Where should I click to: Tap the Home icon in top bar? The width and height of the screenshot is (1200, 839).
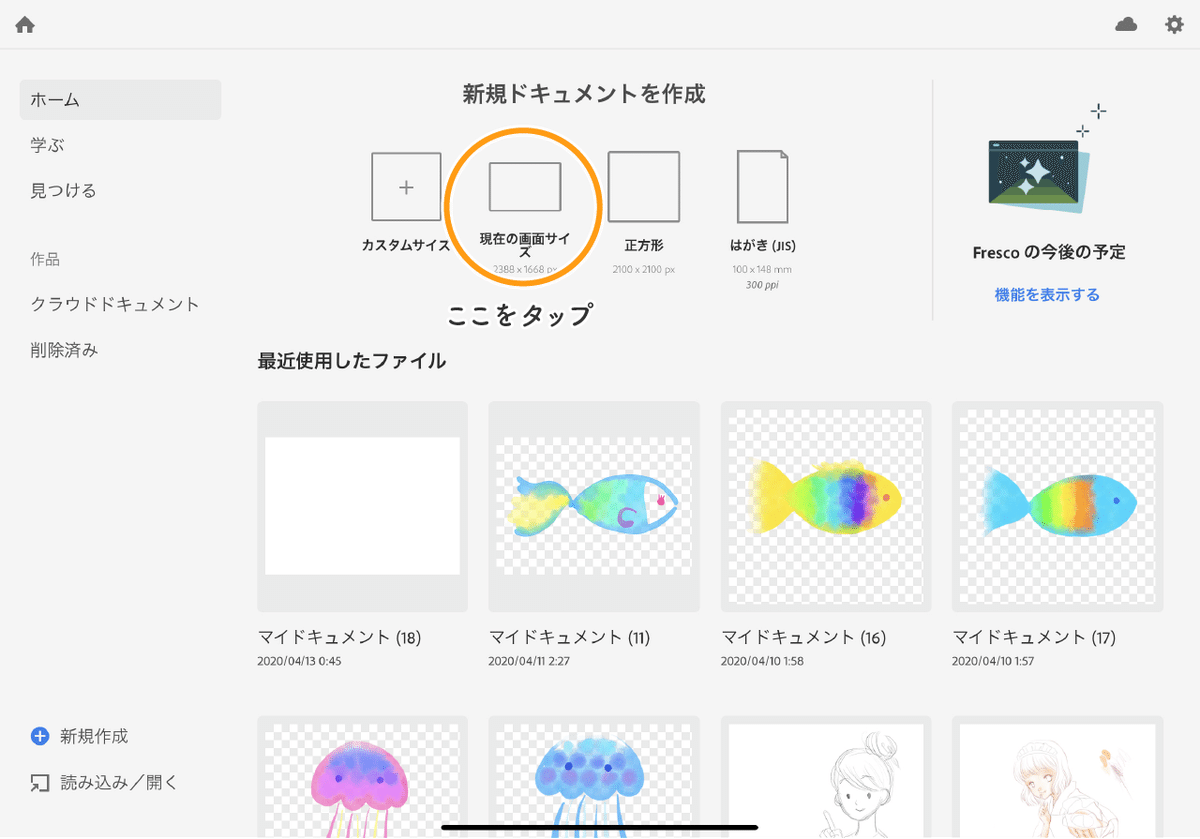(25, 25)
